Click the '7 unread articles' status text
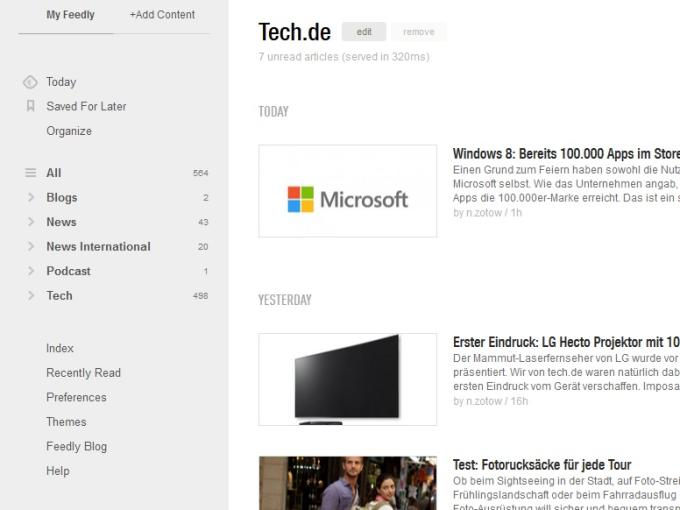The width and height of the screenshot is (680, 510). point(344,57)
